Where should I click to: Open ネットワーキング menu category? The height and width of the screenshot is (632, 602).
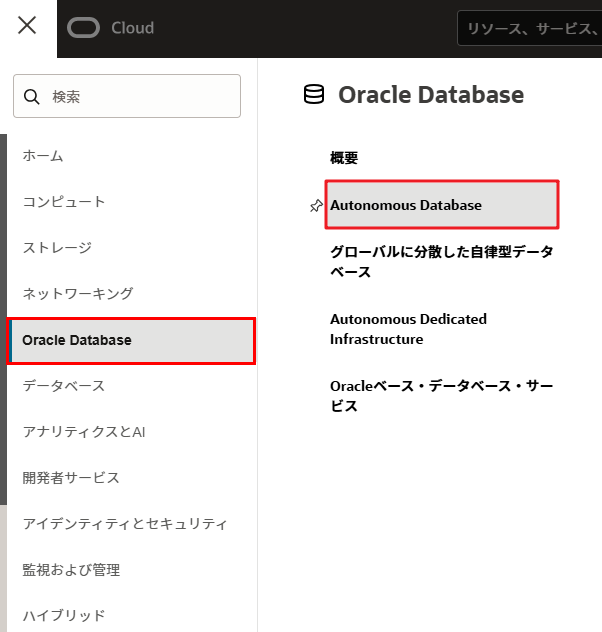(x=78, y=294)
